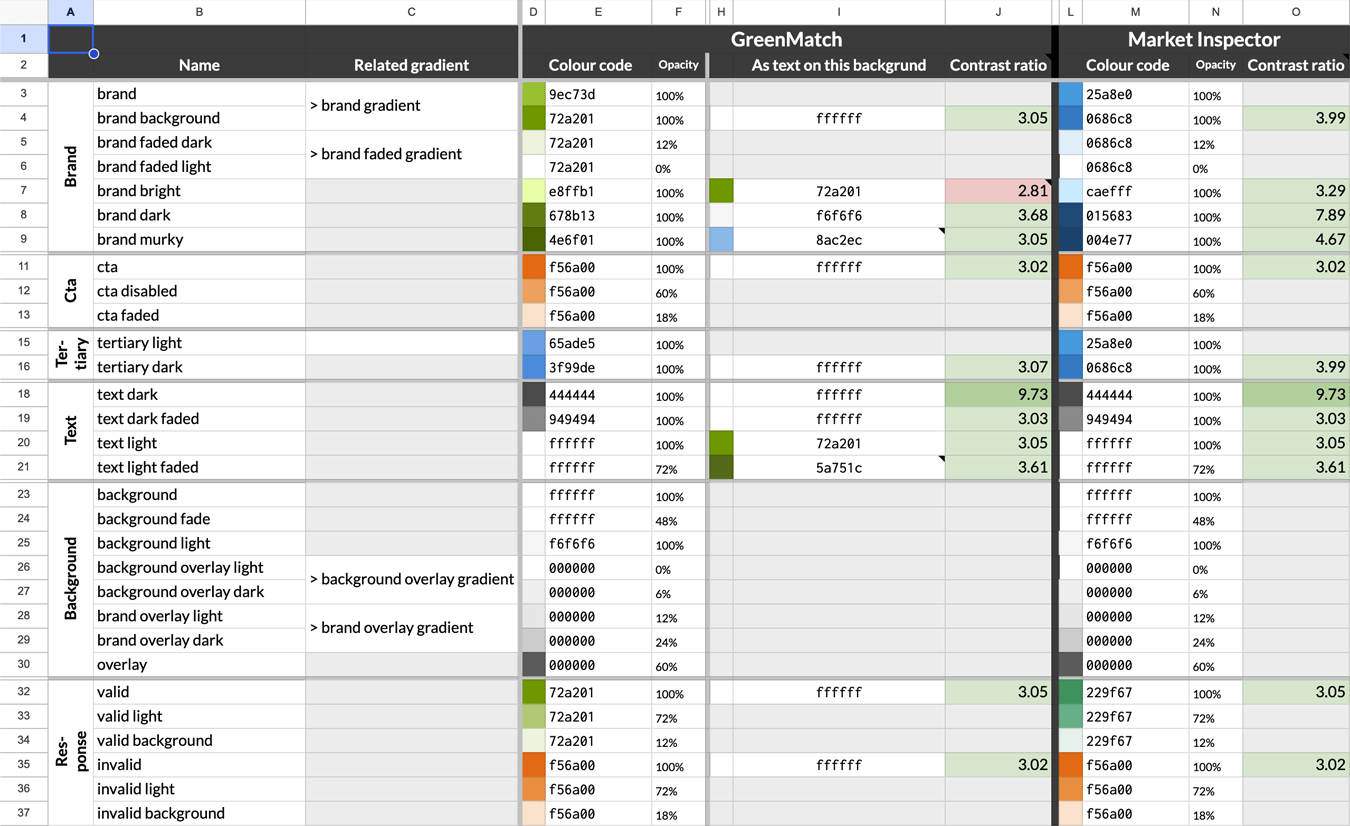Select the 'invalid background' name cell
The width and height of the screenshot is (1350, 826).
pos(199,814)
